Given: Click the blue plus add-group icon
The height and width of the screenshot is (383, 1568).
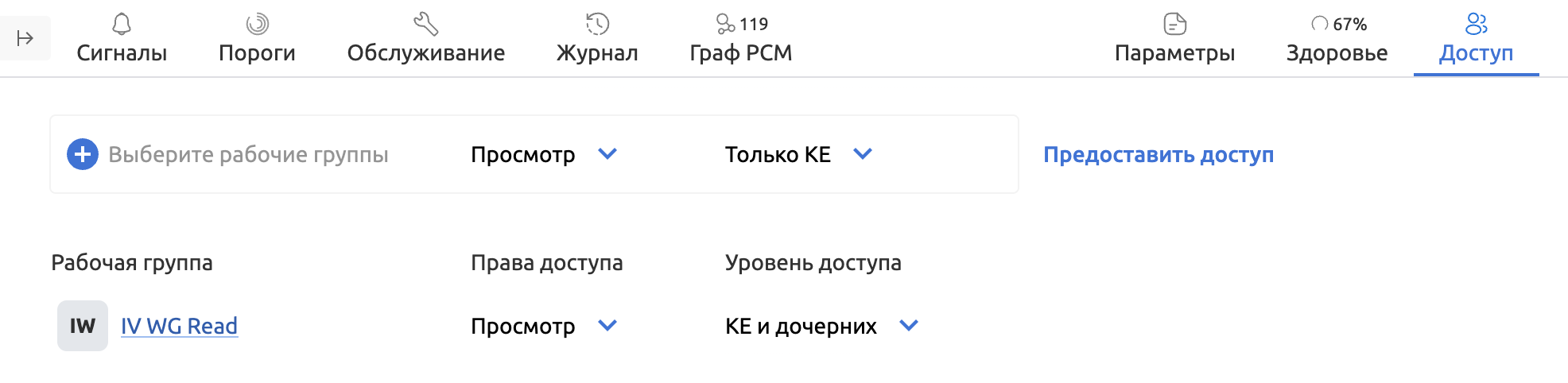Looking at the screenshot, I should tap(83, 154).
